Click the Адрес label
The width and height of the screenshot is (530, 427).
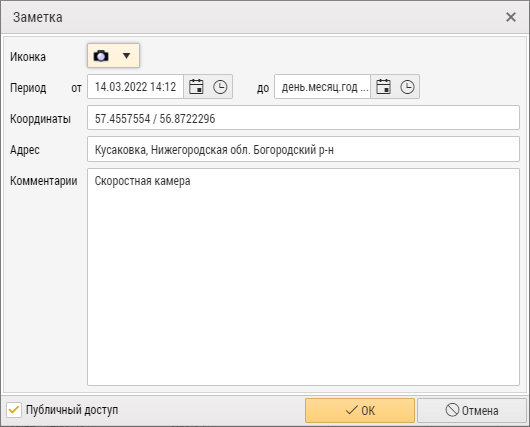pyautogui.click(x=25, y=150)
